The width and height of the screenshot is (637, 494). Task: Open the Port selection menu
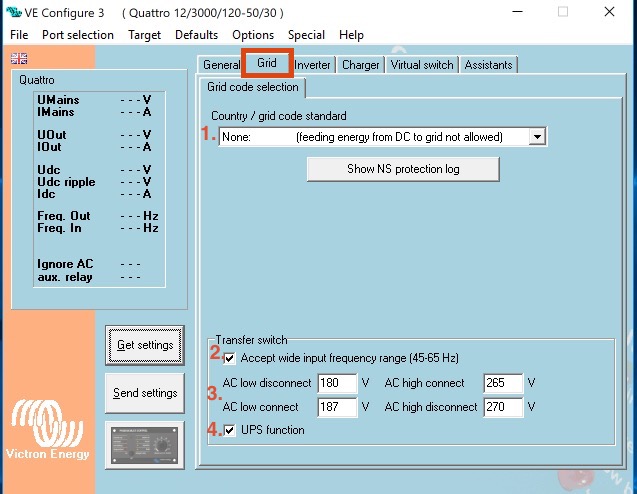point(78,35)
